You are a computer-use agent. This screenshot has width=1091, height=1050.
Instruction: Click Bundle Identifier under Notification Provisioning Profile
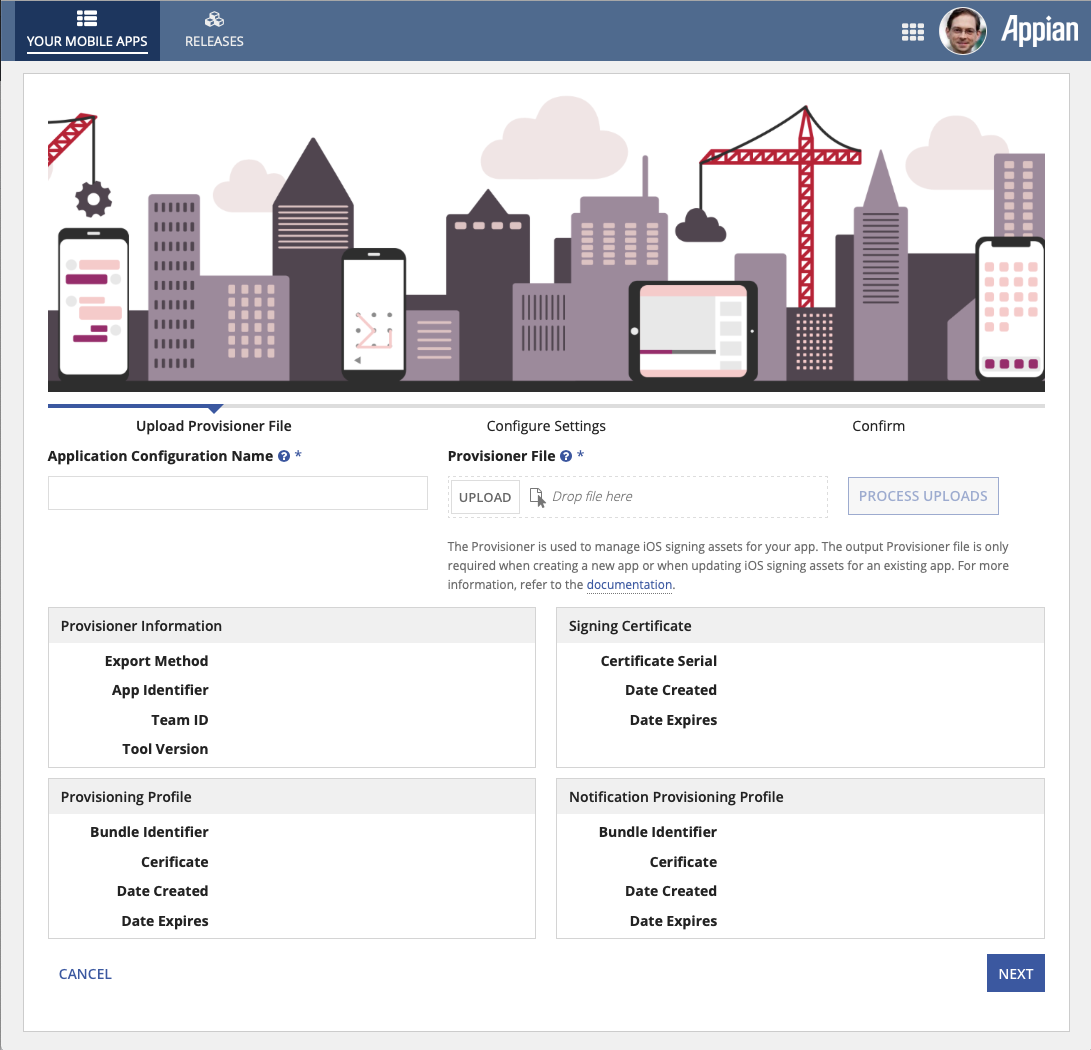pos(658,832)
